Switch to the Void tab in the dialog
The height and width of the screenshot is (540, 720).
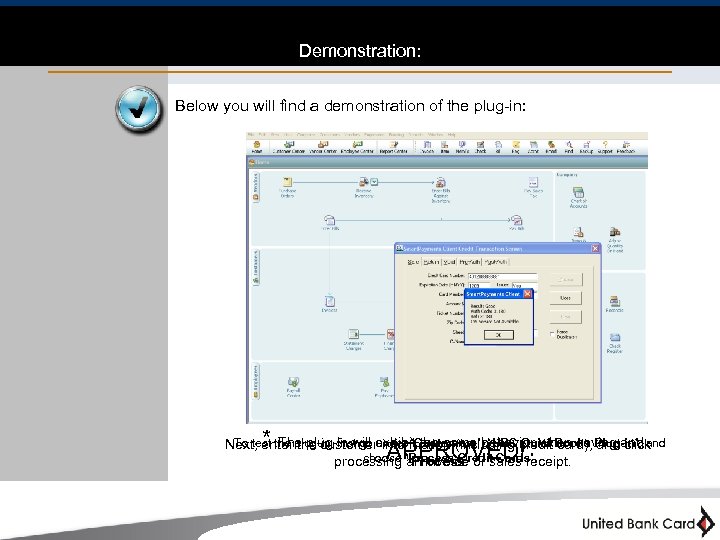pyautogui.click(x=449, y=262)
